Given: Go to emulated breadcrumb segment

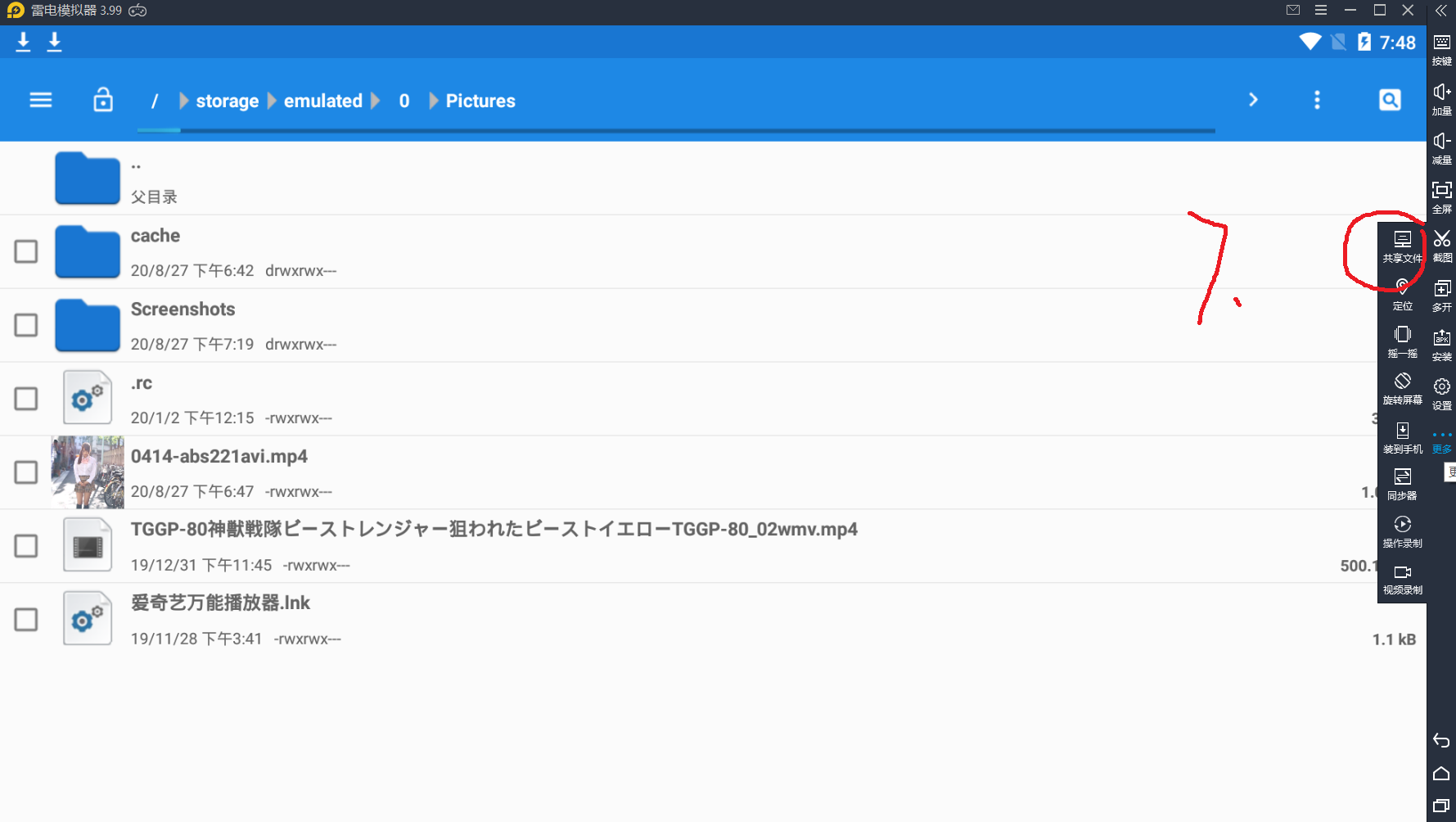Looking at the screenshot, I should pyautogui.click(x=322, y=101).
